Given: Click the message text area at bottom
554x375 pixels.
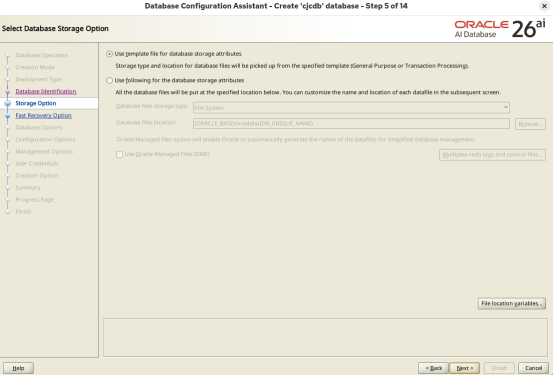Looking at the screenshot, I should tap(325, 337).
